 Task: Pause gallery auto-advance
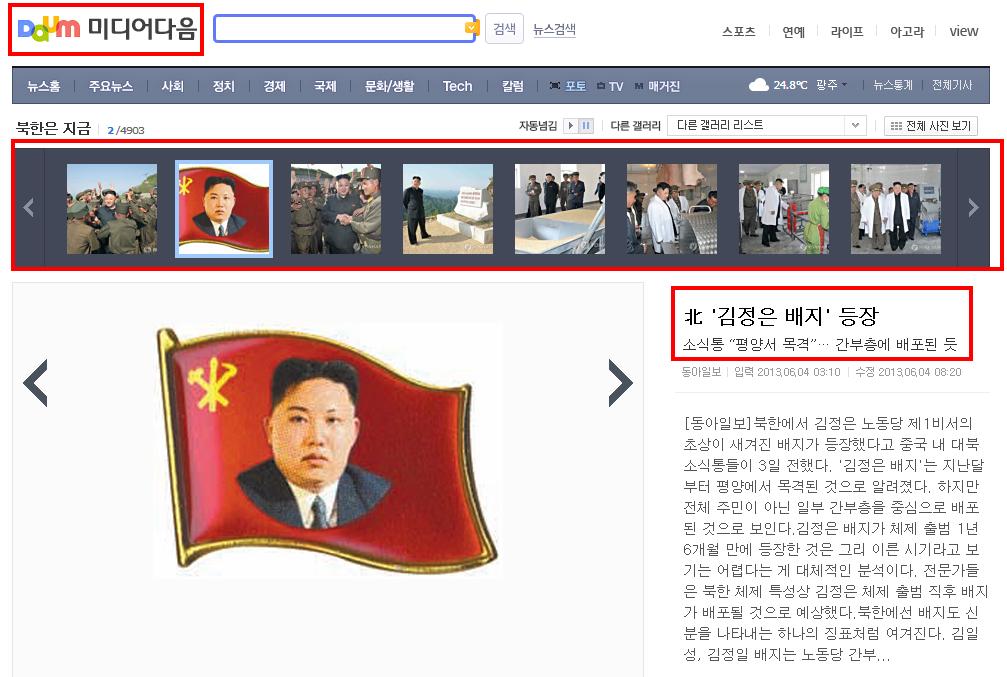[x=586, y=126]
